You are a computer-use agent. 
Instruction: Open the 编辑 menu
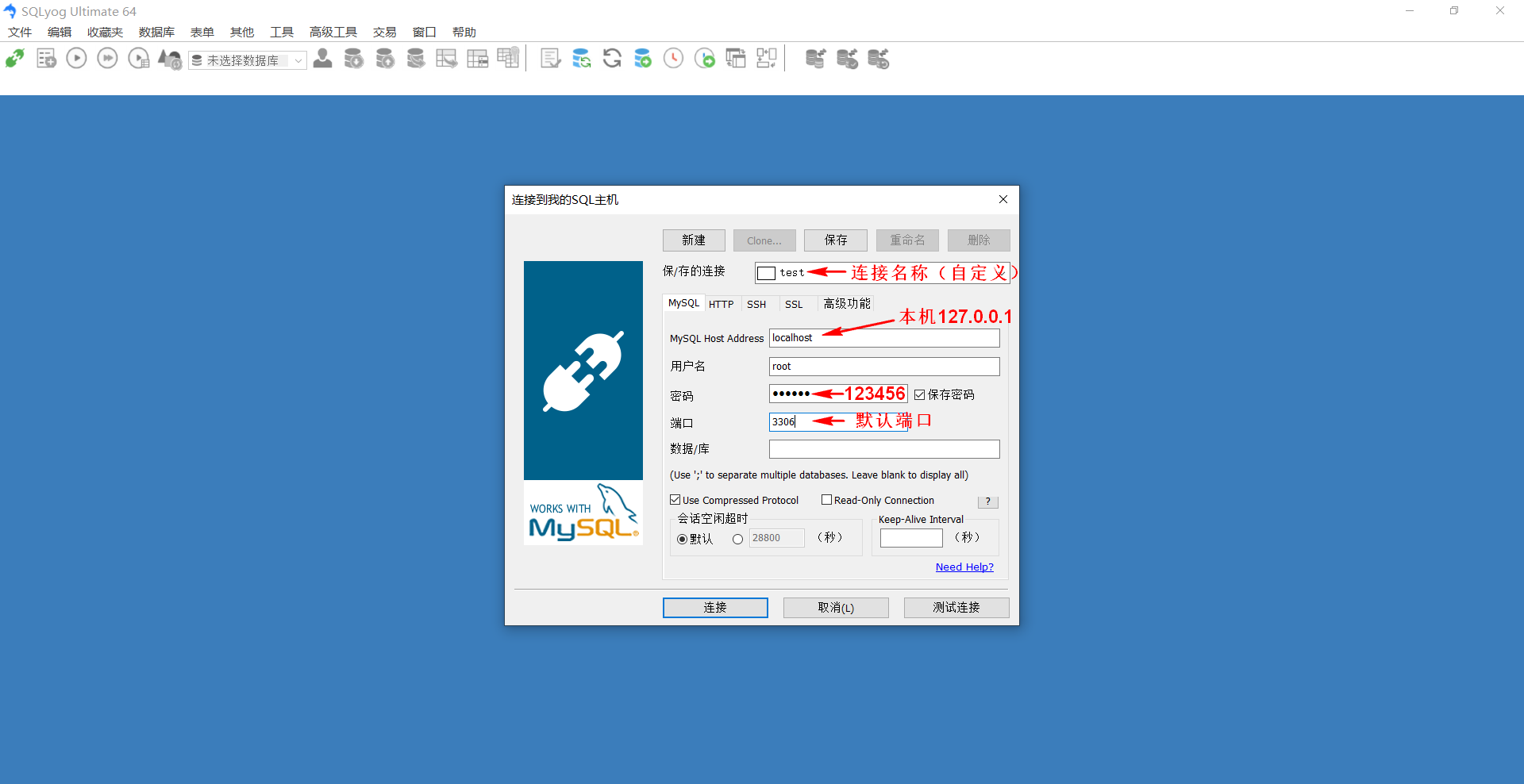pyautogui.click(x=60, y=33)
